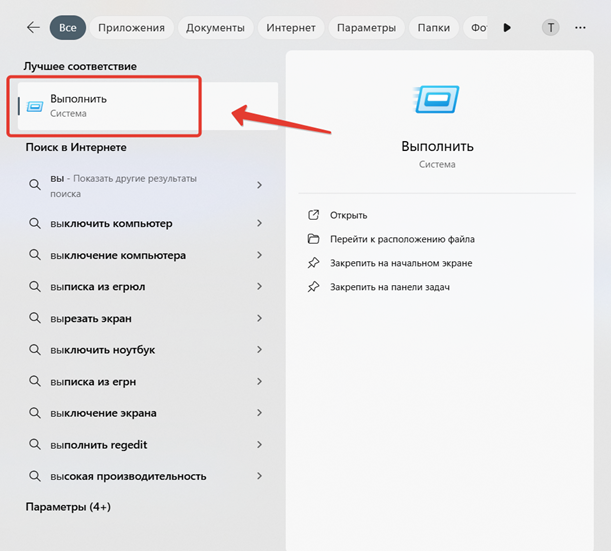The height and width of the screenshot is (551, 611).
Task: Click the user avatar T icon
Action: (551, 28)
